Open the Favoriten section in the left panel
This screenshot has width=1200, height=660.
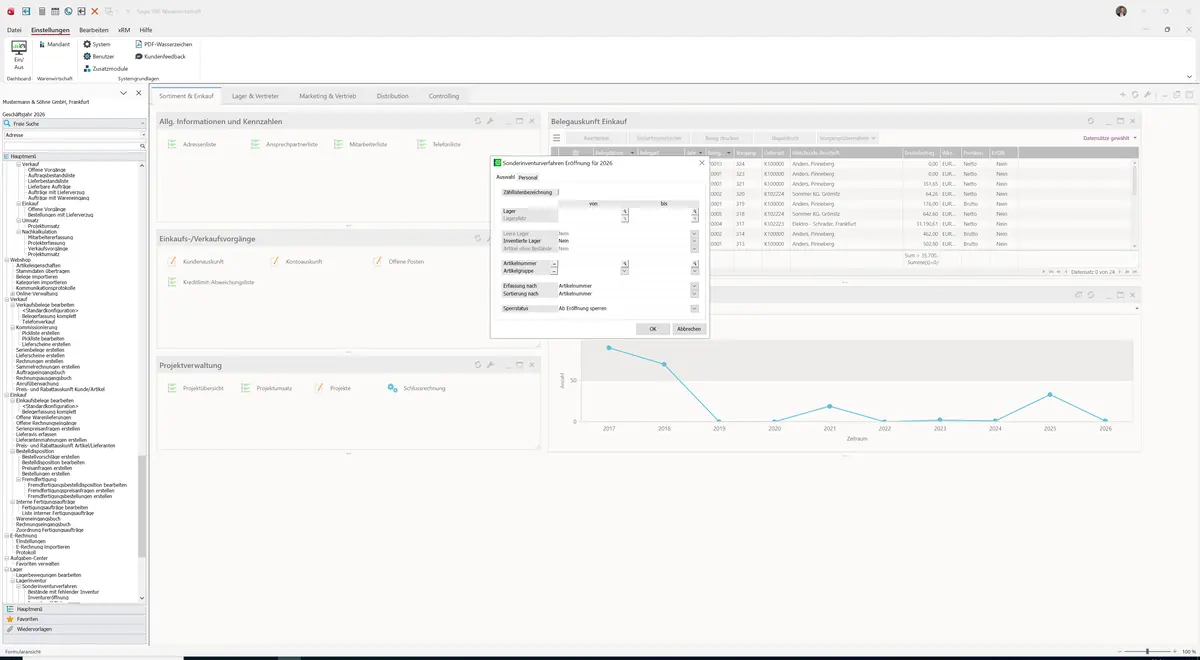[x=72, y=619]
